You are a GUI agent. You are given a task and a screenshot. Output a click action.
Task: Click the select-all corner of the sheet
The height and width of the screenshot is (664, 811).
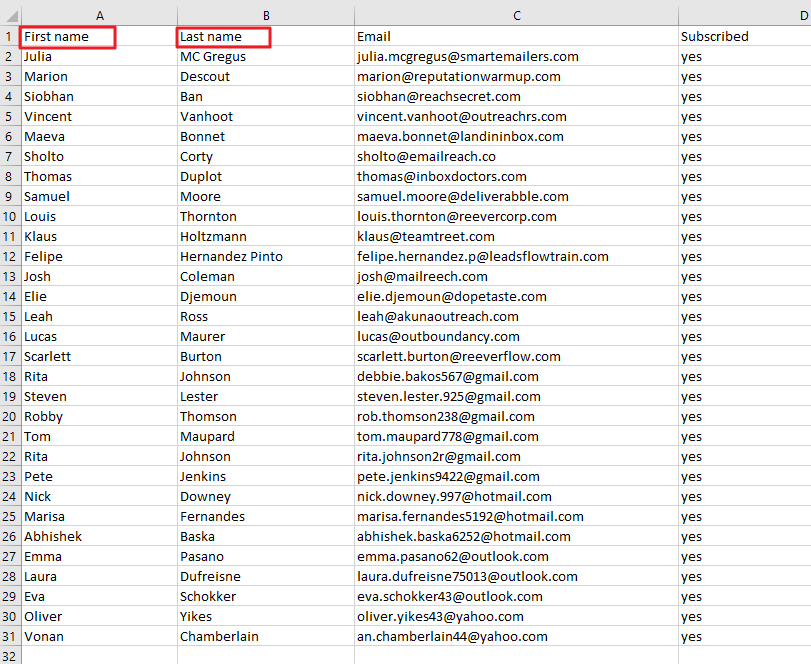coord(10,14)
